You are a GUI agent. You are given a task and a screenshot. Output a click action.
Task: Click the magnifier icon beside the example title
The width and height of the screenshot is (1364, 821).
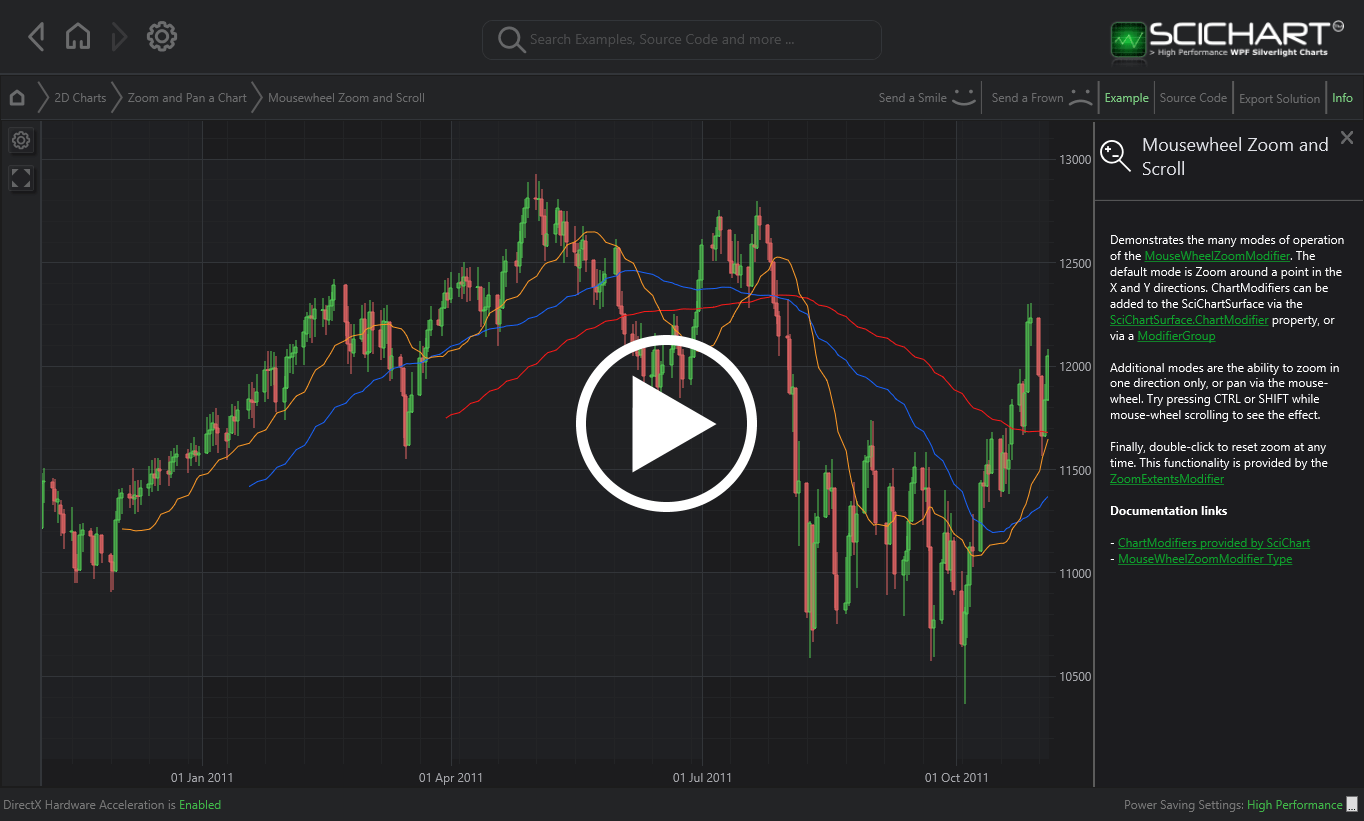(x=1115, y=156)
